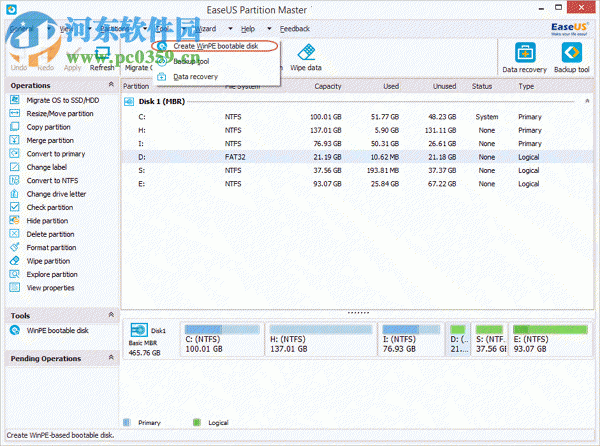Select the E: (NTFS) 93.07 GB partition block
600x446 pixels.
click(550, 339)
